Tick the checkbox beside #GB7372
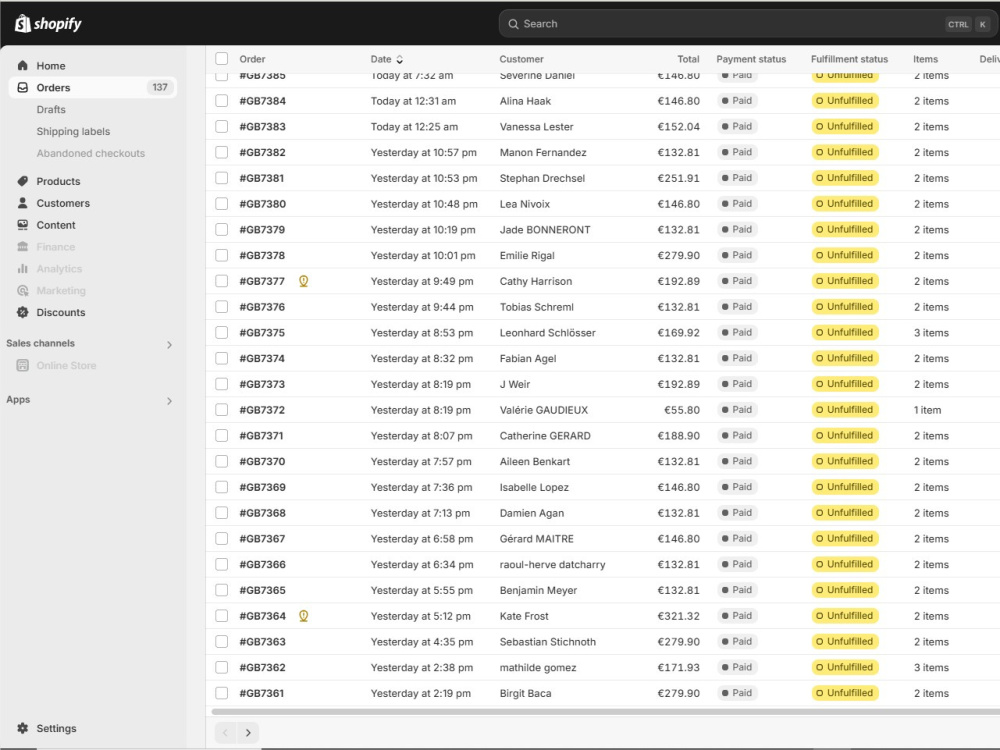Screen dimensions: 1000x750 [x=221, y=410]
